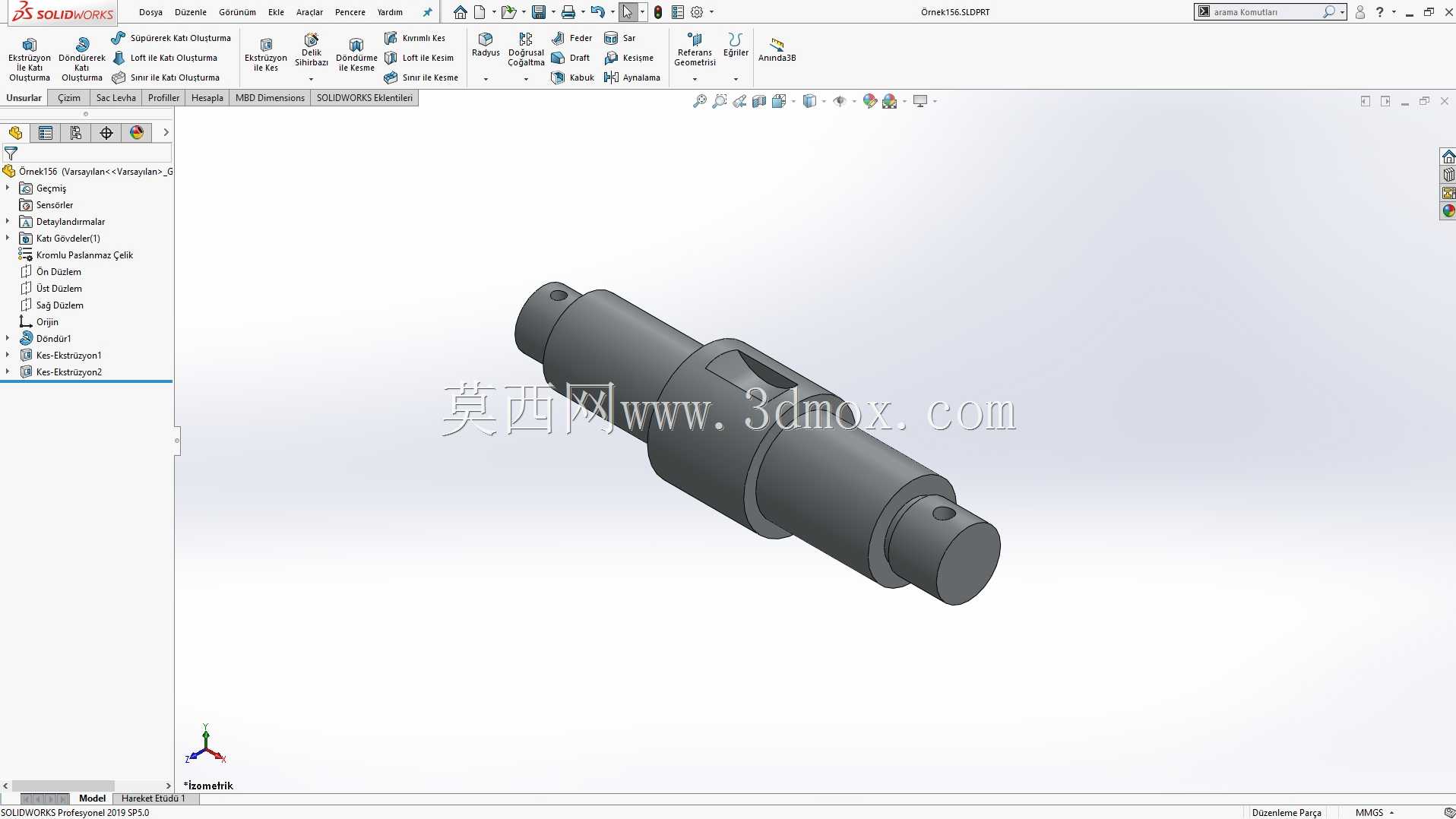This screenshot has height=819, width=1456.
Task: Select the Draft tool
Action: (x=571, y=58)
